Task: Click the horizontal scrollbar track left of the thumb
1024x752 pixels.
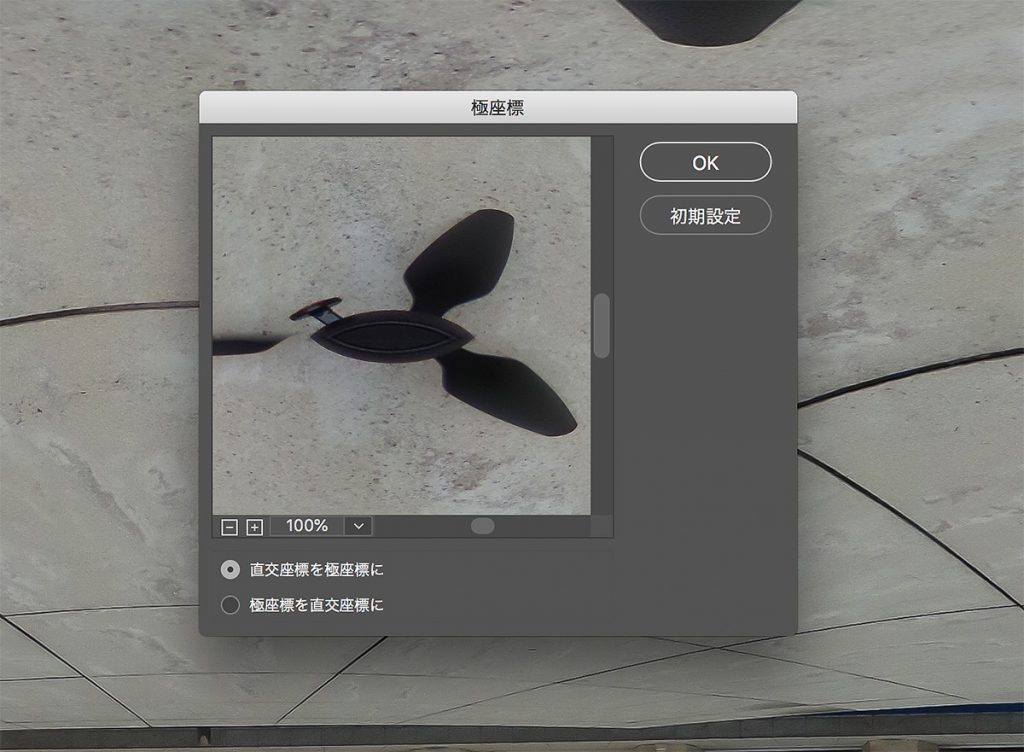Action: click(420, 526)
